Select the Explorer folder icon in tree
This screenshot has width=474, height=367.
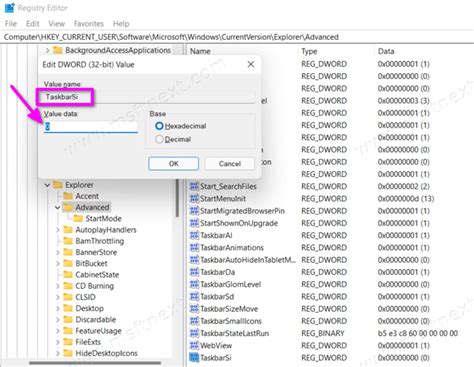tap(58, 184)
